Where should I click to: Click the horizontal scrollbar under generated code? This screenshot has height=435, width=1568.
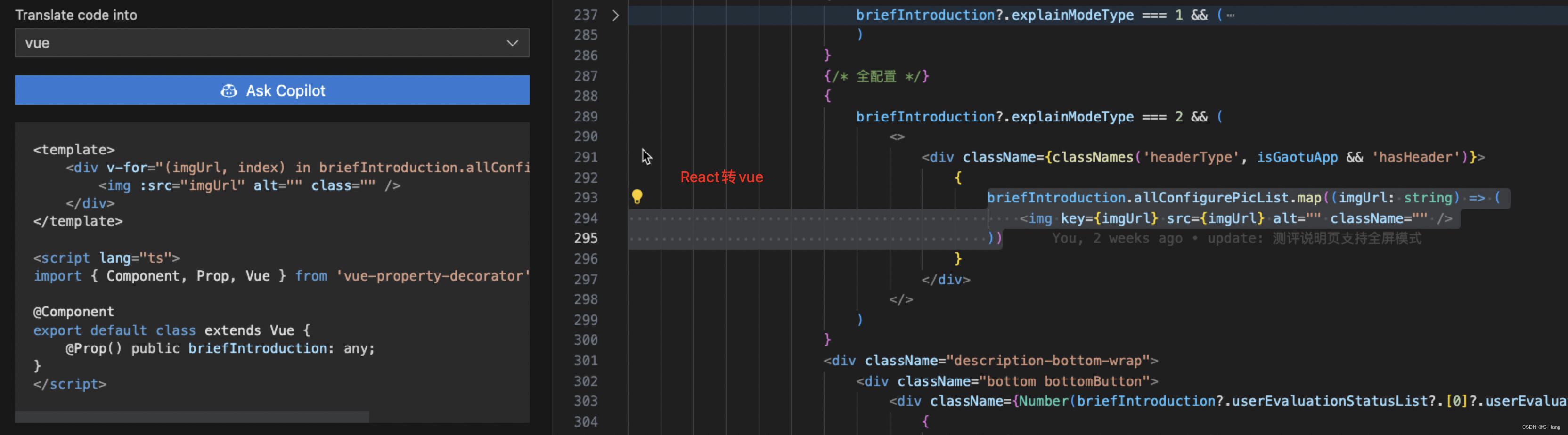click(192, 417)
